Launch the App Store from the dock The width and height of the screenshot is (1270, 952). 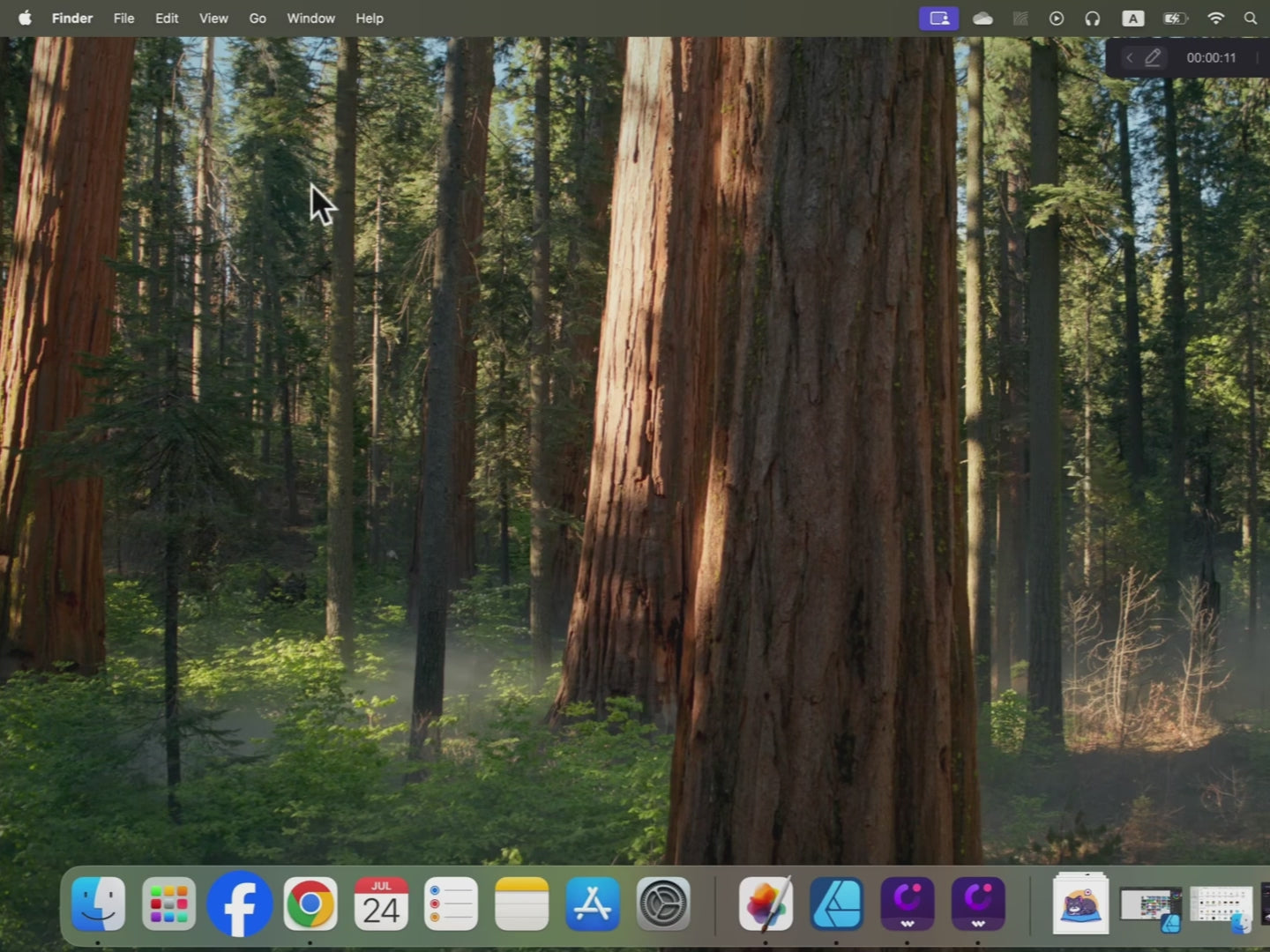tap(592, 904)
